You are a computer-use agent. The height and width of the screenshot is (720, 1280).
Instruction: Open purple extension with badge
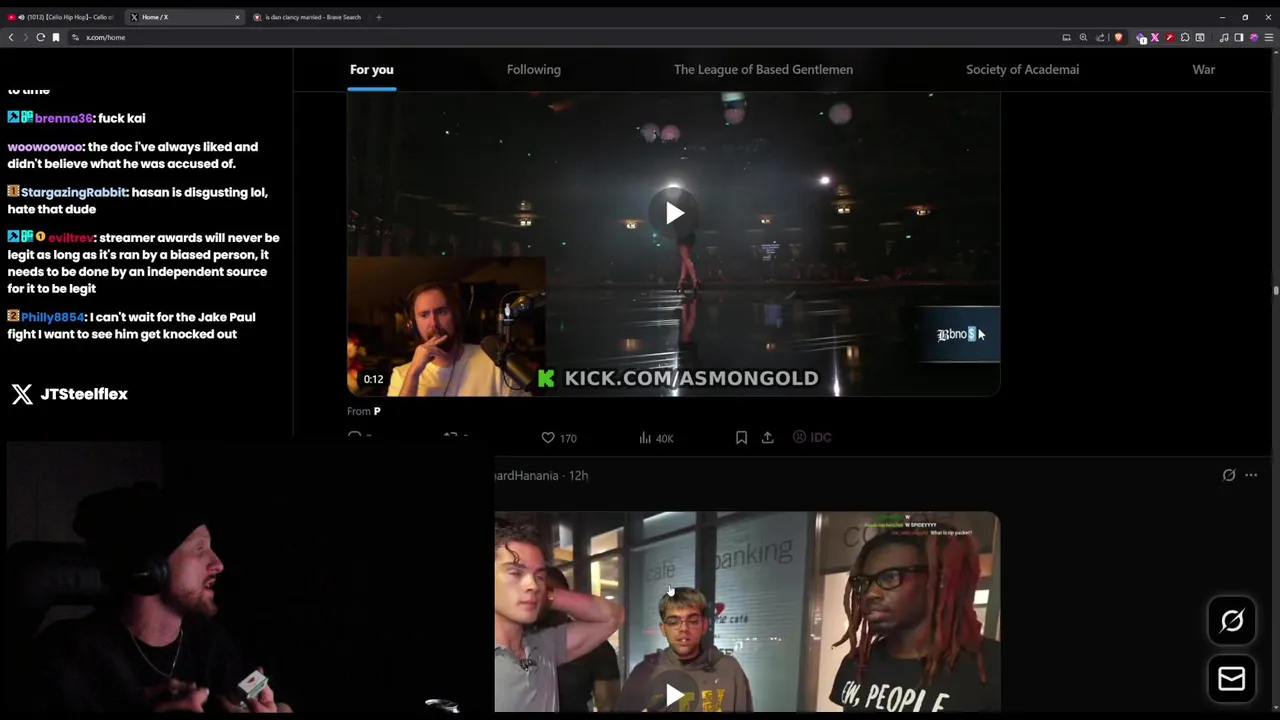point(1141,37)
